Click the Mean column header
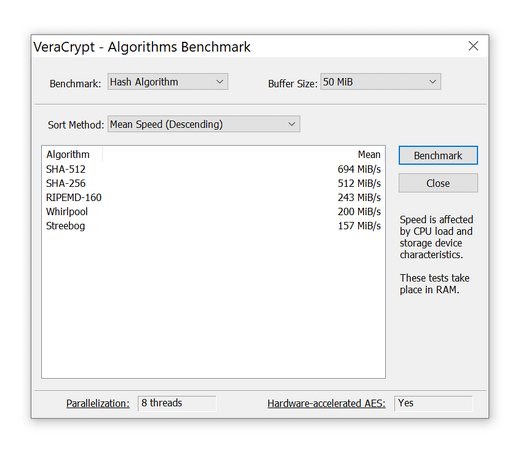 point(243,154)
